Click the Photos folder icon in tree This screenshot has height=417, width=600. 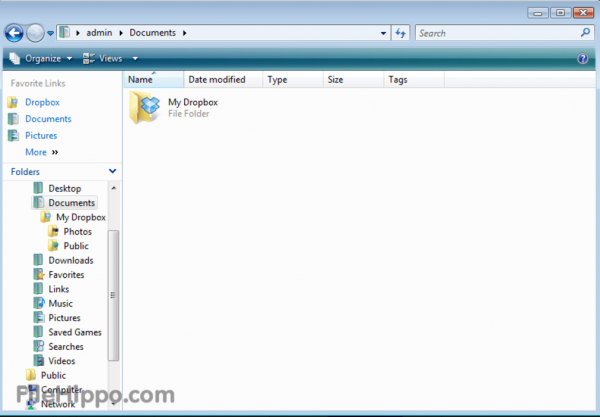pyautogui.click(x=54, y=231)
